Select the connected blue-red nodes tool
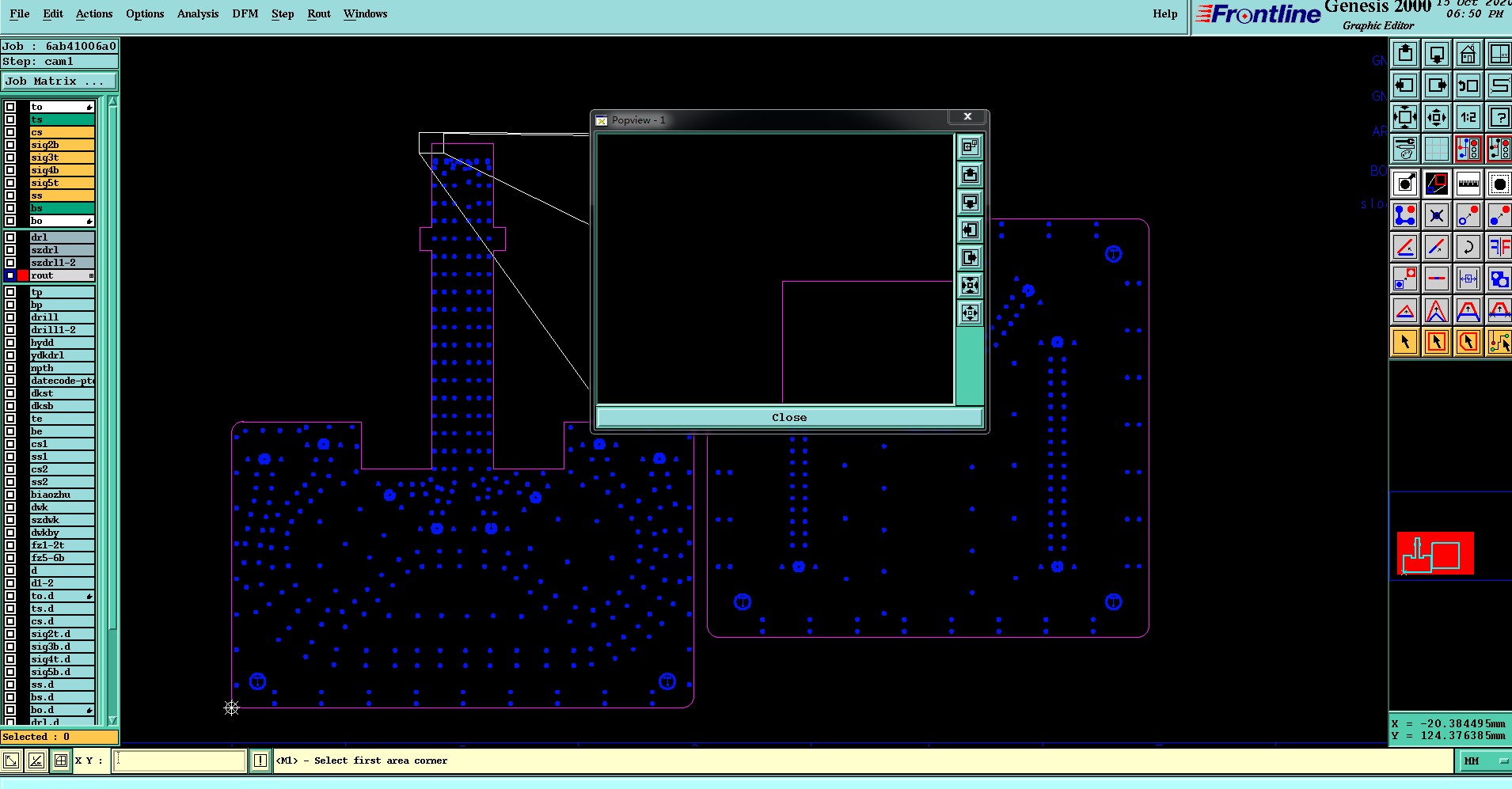The width and height of the screenshot is (1512, 789). [x=1405, y=215]
